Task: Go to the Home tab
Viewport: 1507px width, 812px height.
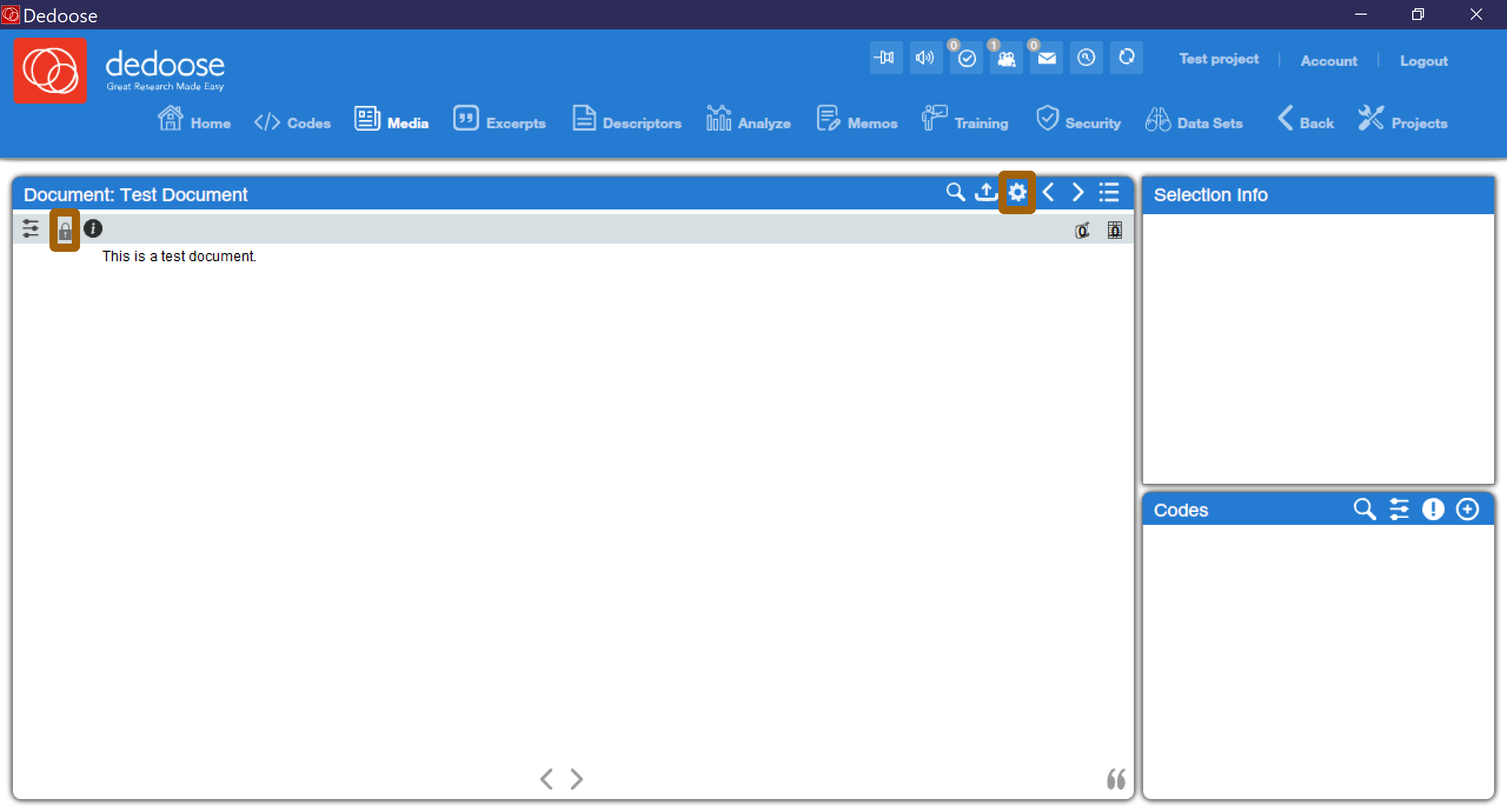Action: pyautogui.click(x=194, y=119)
